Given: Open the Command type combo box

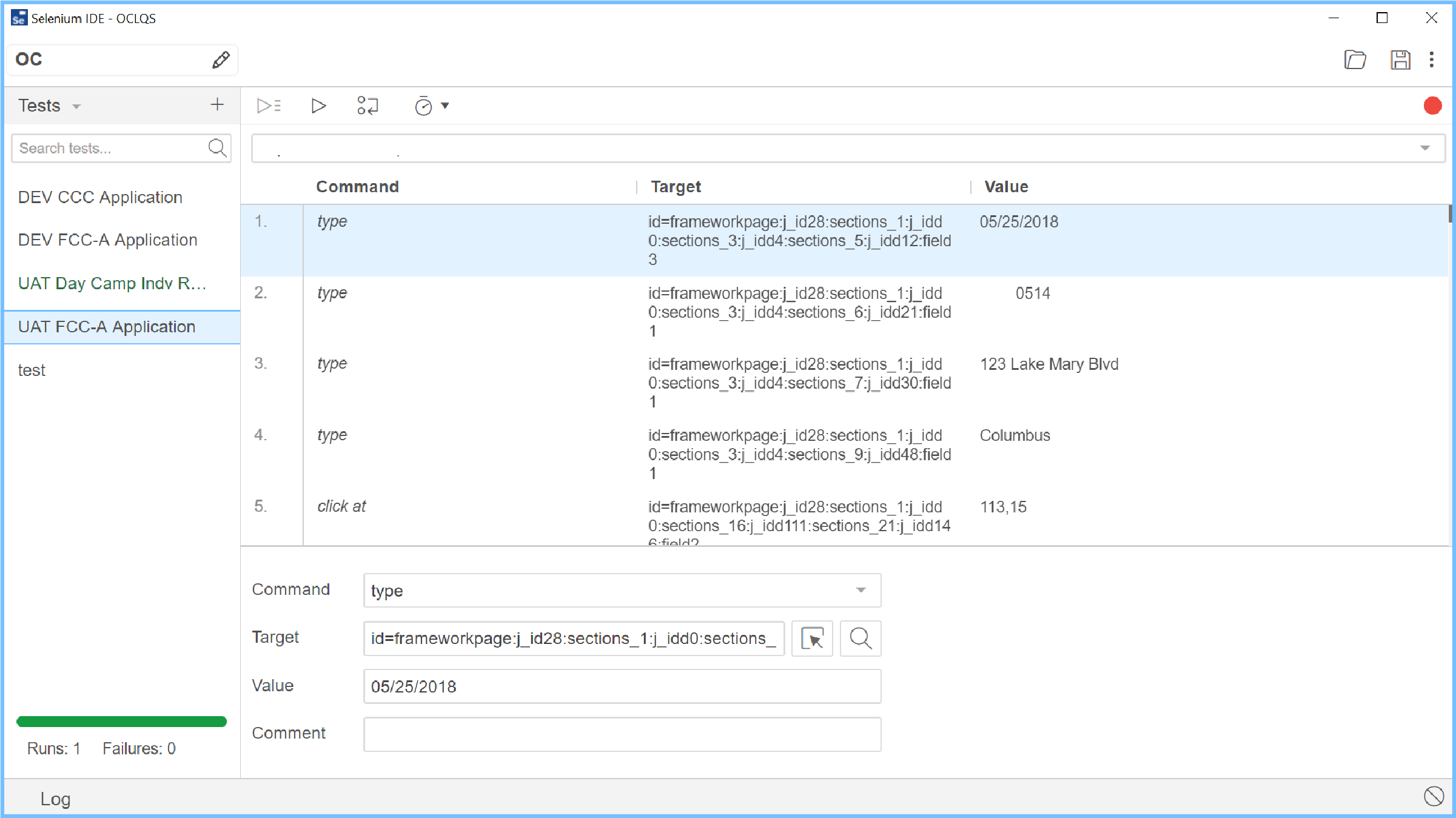Looking at the screenshot, I should pyautogui.click(x=622, y=590).
